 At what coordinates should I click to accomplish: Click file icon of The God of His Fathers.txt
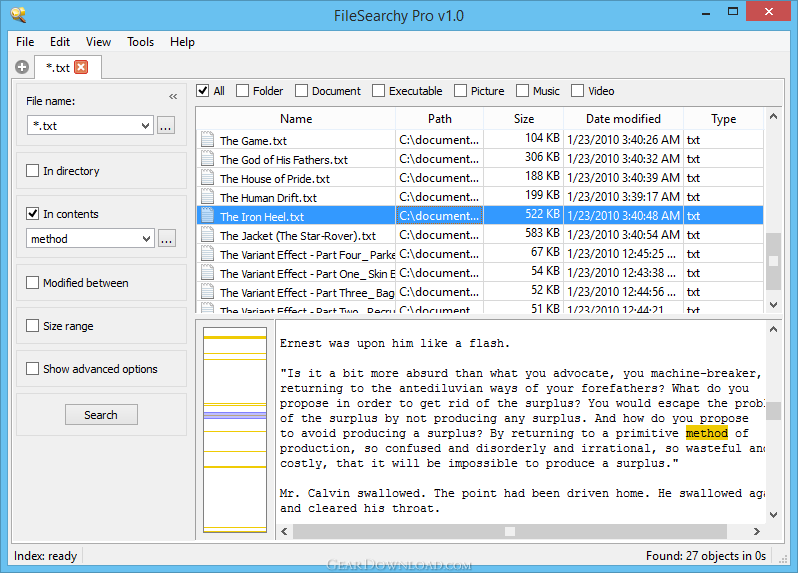pos(207,158)
